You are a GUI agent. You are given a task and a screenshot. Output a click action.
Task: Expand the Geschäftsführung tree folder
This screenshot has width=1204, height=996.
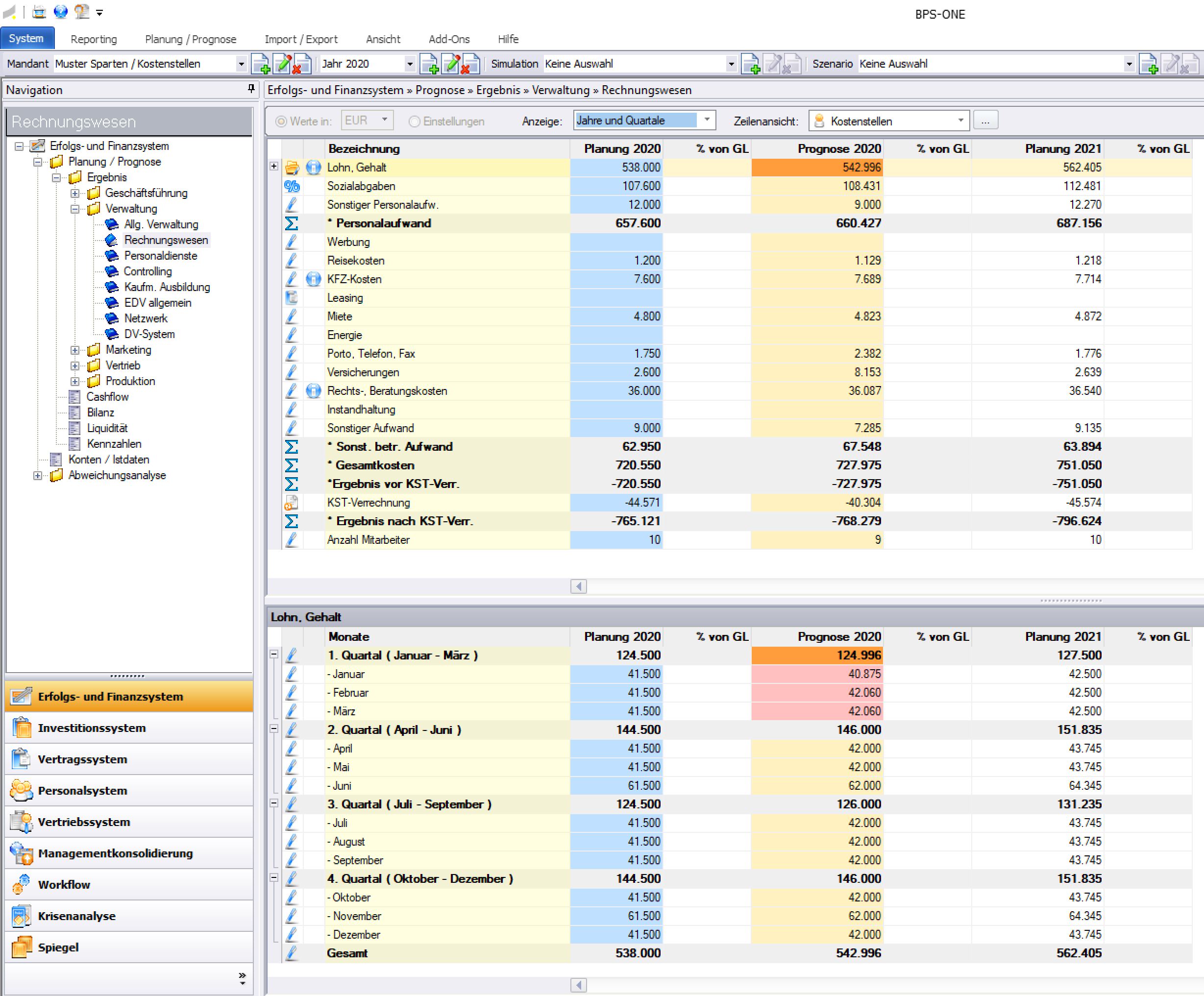click(x=74, y=193)
